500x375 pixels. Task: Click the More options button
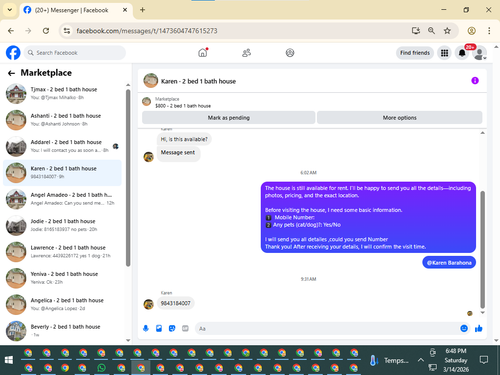coord(399,118)
